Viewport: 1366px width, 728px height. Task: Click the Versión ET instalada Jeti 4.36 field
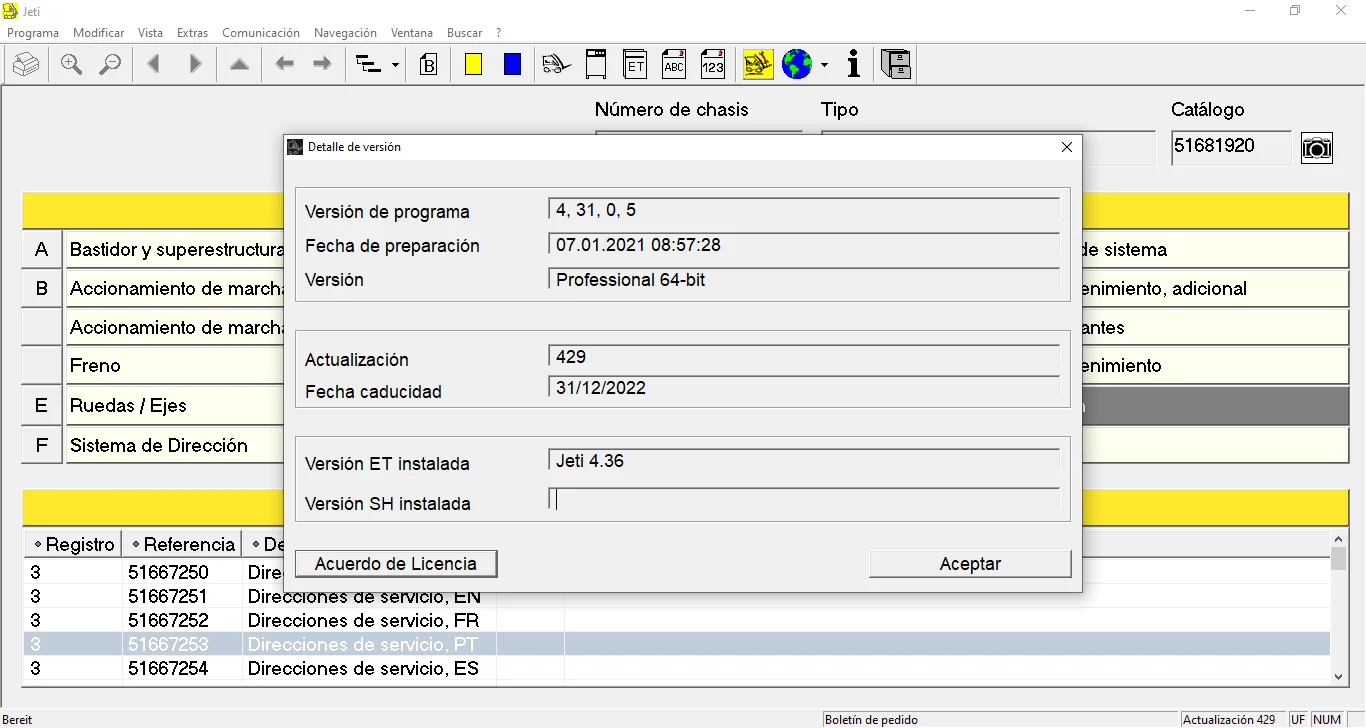804,460
